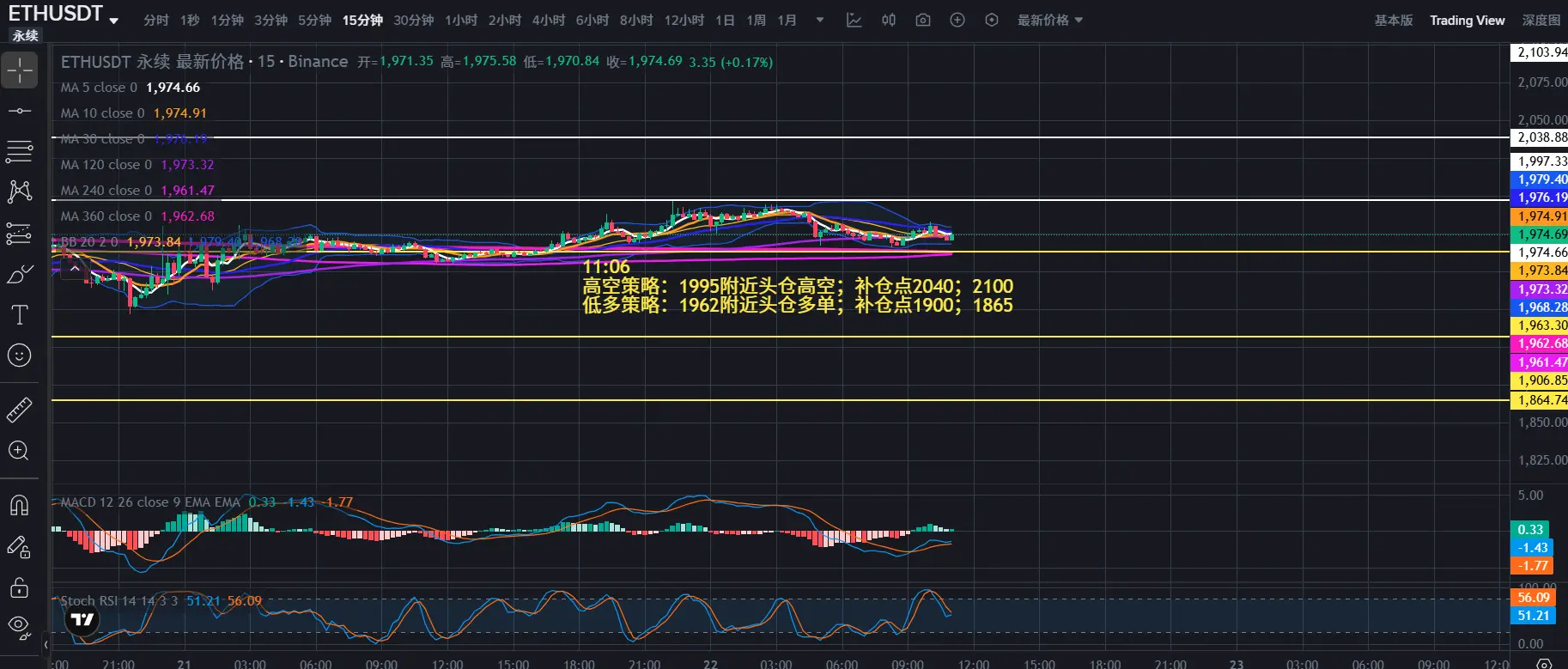Click the TradingView logo badge
Image resolution: width=1568 pixels, height=669 pixels.
pos(82,619)
